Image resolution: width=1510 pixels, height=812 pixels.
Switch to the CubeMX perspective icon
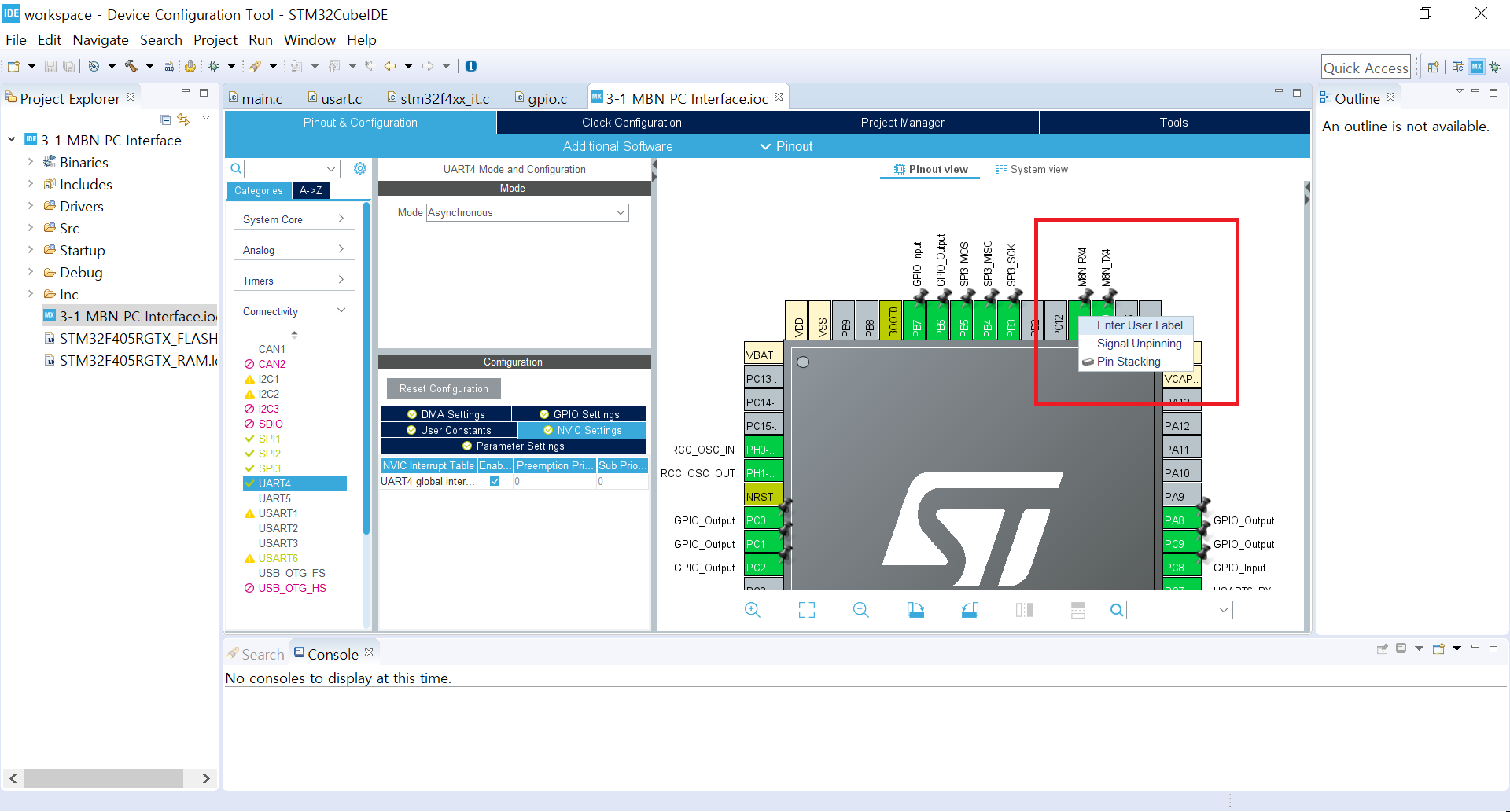coord(1477,67)
